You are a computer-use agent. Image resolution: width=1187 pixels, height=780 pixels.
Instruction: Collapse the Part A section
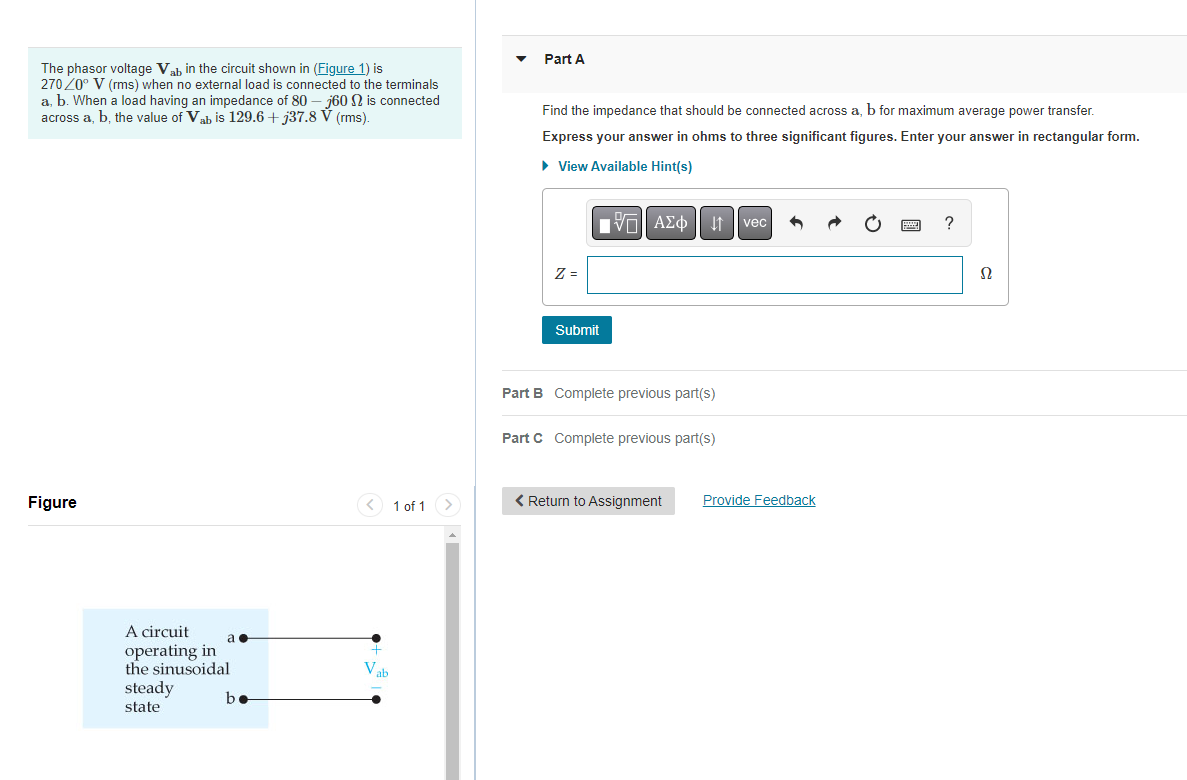[x=520, y=58]
